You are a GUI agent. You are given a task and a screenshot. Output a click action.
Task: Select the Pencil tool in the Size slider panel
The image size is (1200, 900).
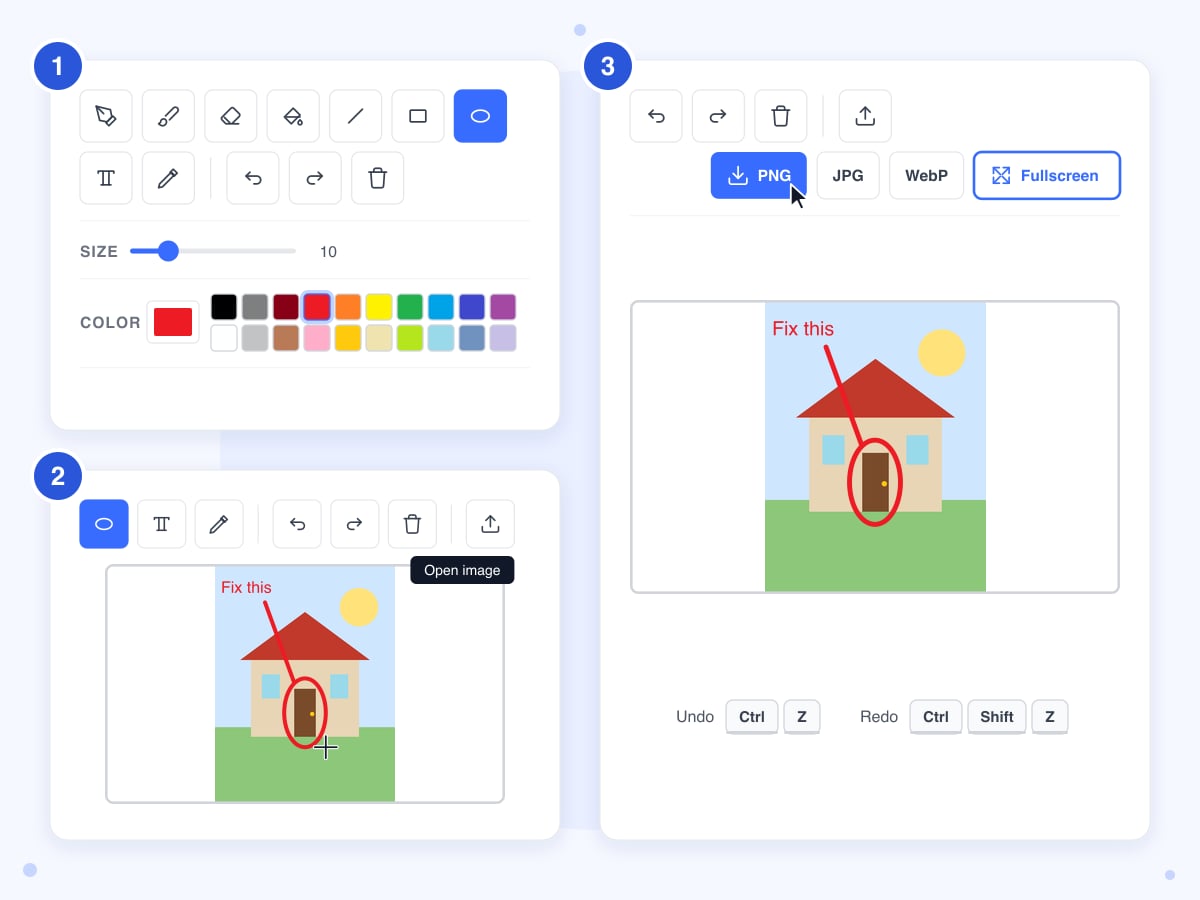[168, 178]
